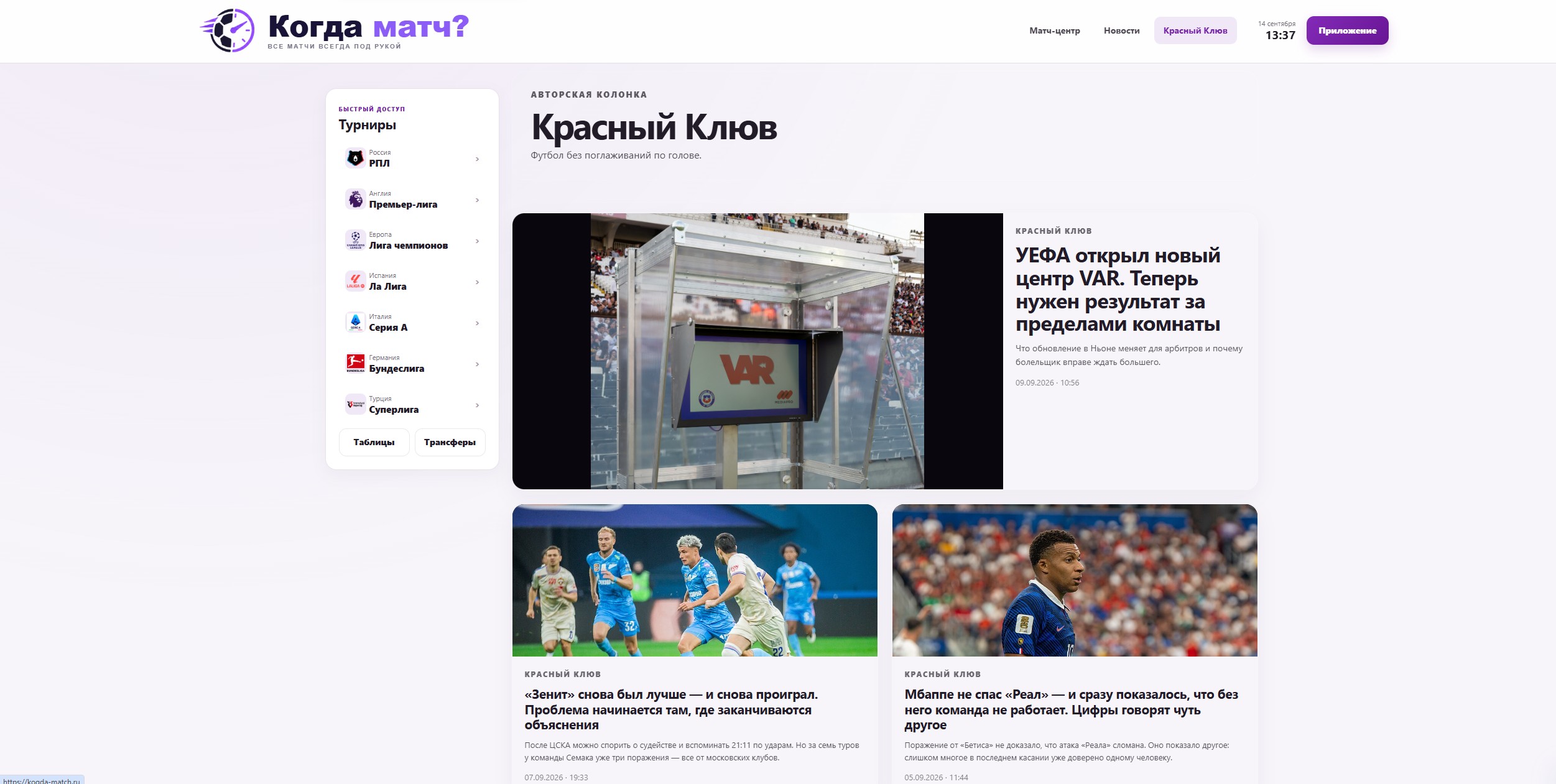
Task: Click chevron next to Серия А
Action: click(x=477, y=323)
